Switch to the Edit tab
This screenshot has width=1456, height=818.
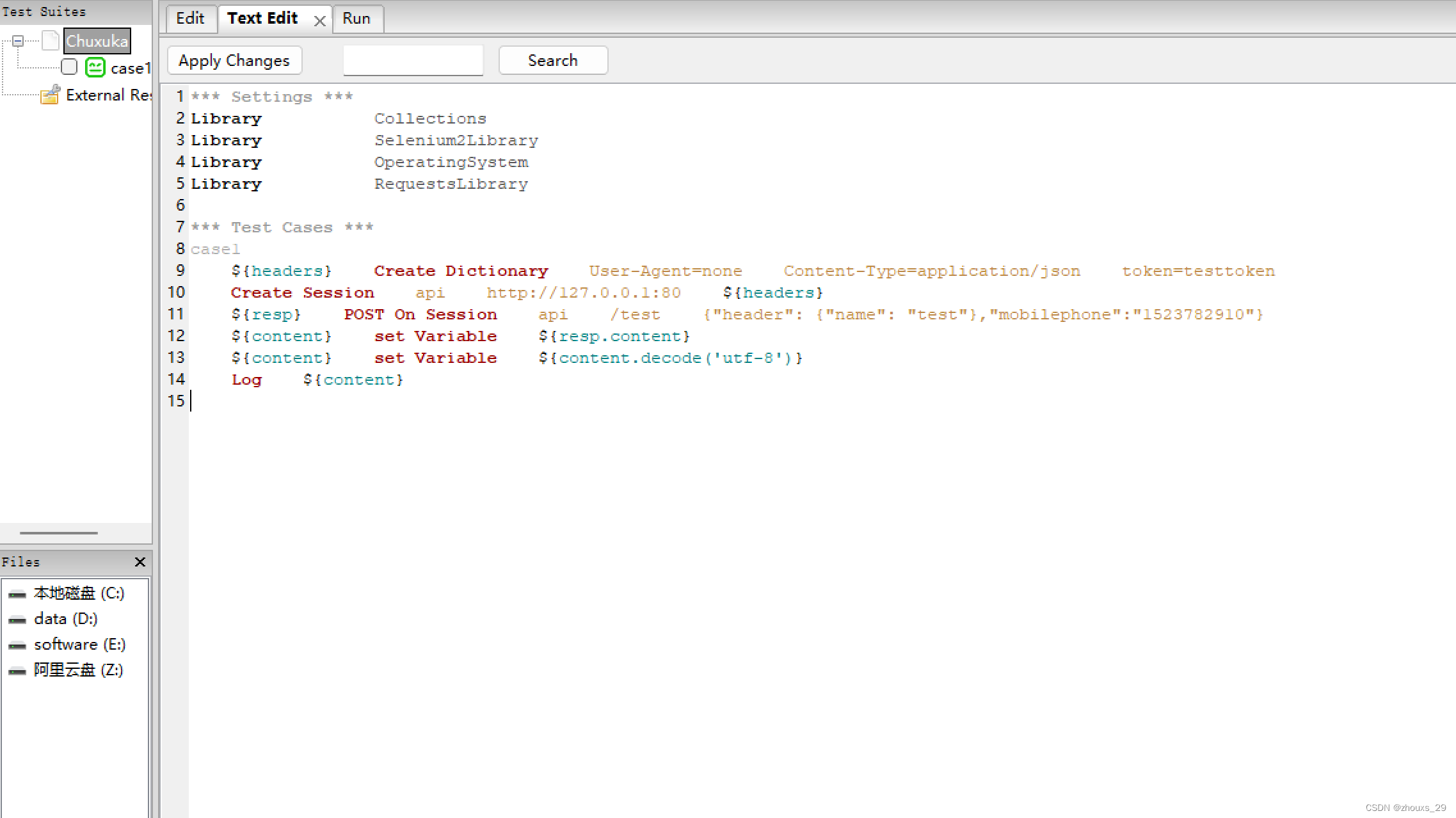click(x=190, y=18)
